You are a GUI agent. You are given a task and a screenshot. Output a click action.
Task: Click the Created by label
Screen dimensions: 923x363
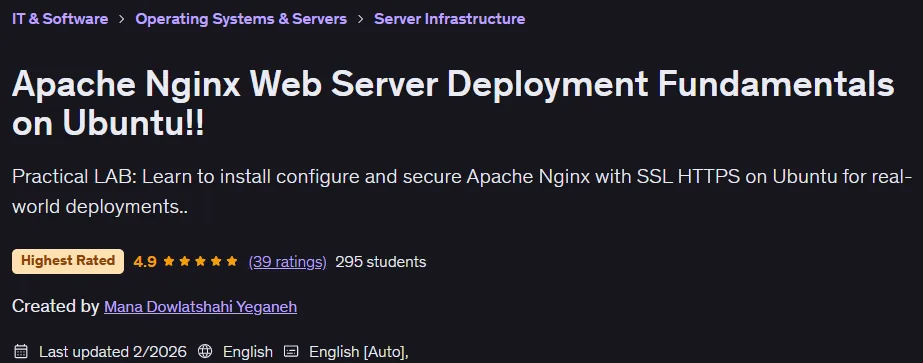[55, 307]
